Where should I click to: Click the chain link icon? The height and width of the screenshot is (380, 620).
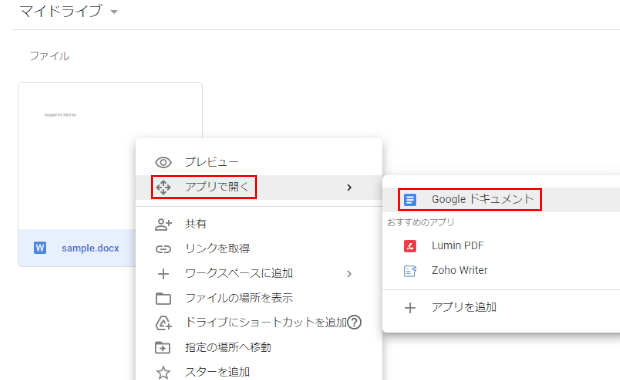point(163,249)
